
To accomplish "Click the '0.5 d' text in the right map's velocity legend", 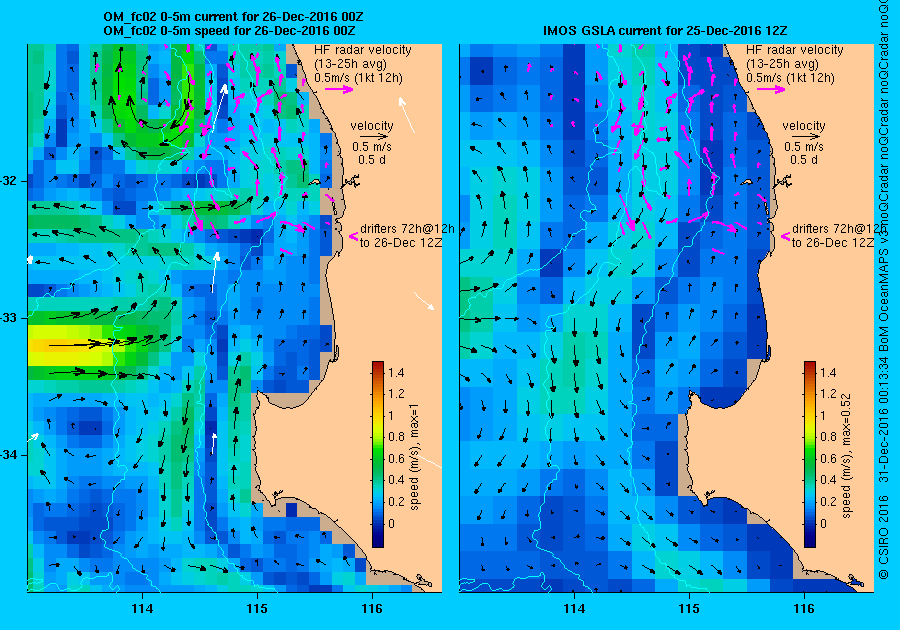I will point(804,160).
